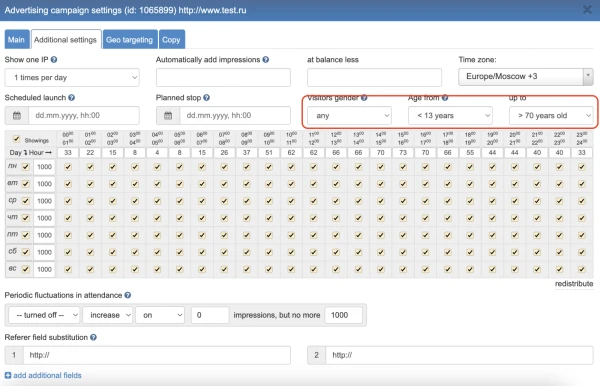Open help icon beside Visitors gender
Image resolution: width=600 pixels, height=386 pixels.
[364, 98]
